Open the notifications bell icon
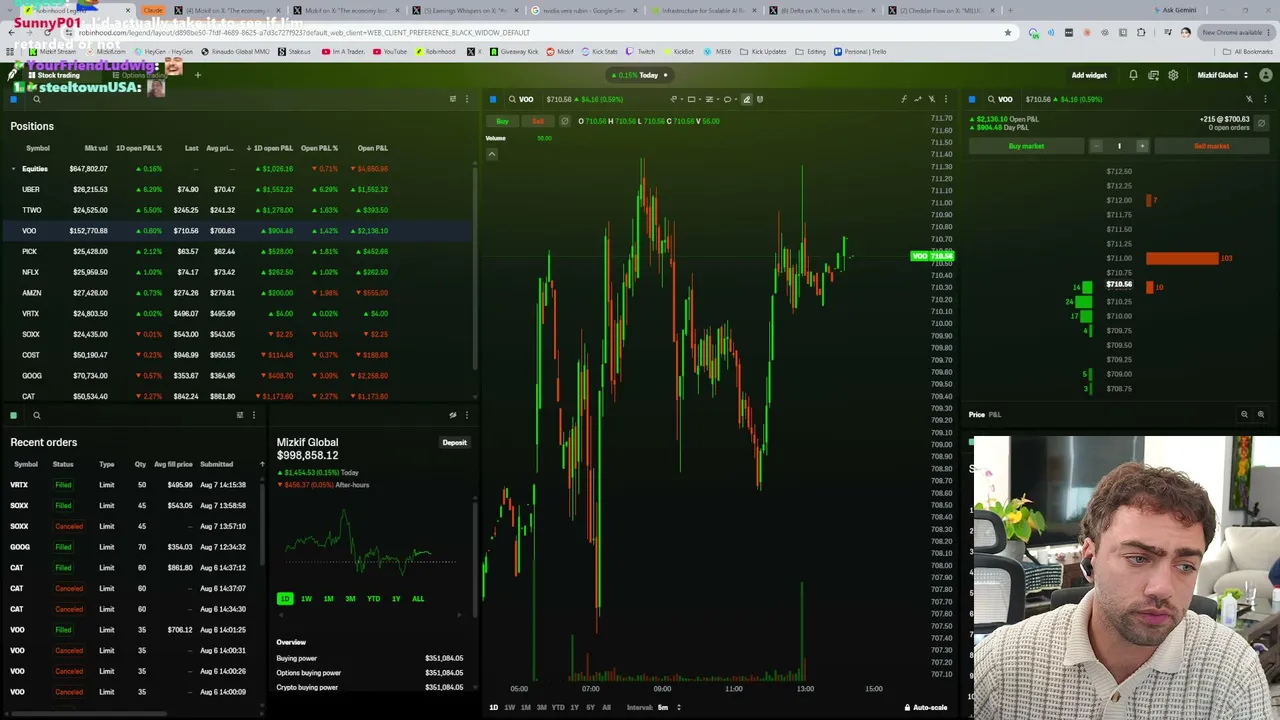1280x720 pixels. (x=1133, y=75)
